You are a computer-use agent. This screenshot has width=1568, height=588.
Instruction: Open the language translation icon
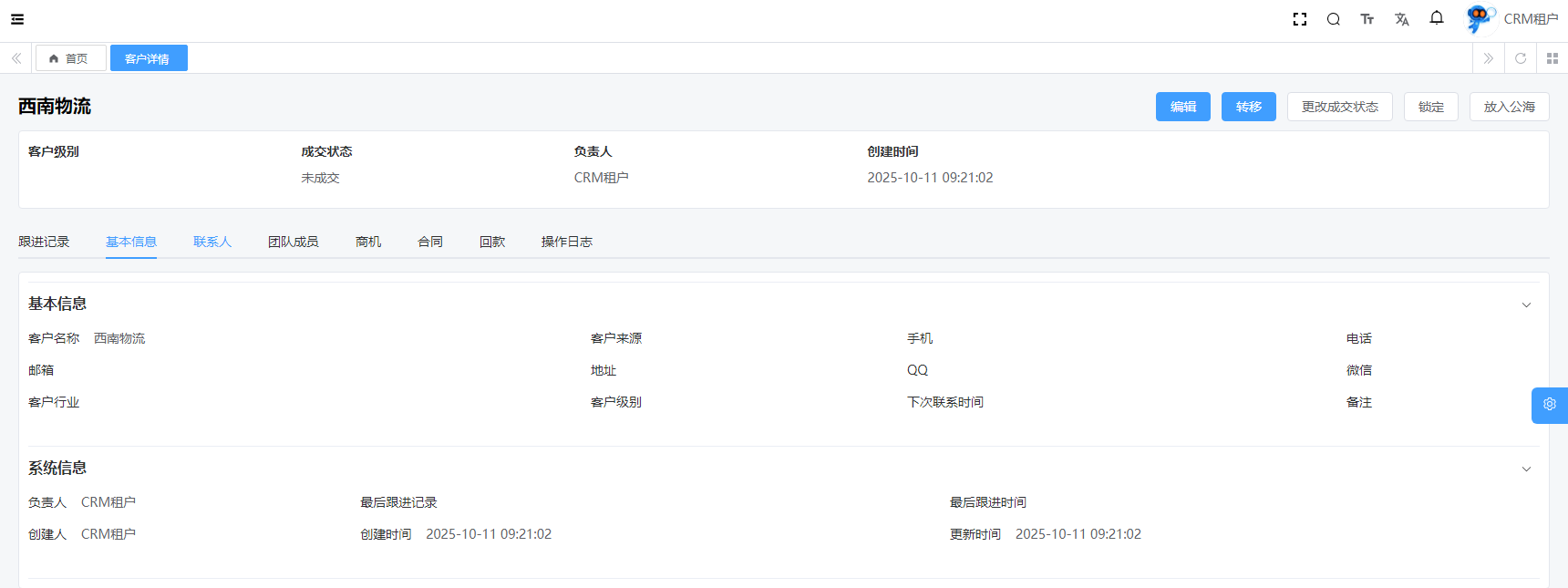[x=1401, y=19]
